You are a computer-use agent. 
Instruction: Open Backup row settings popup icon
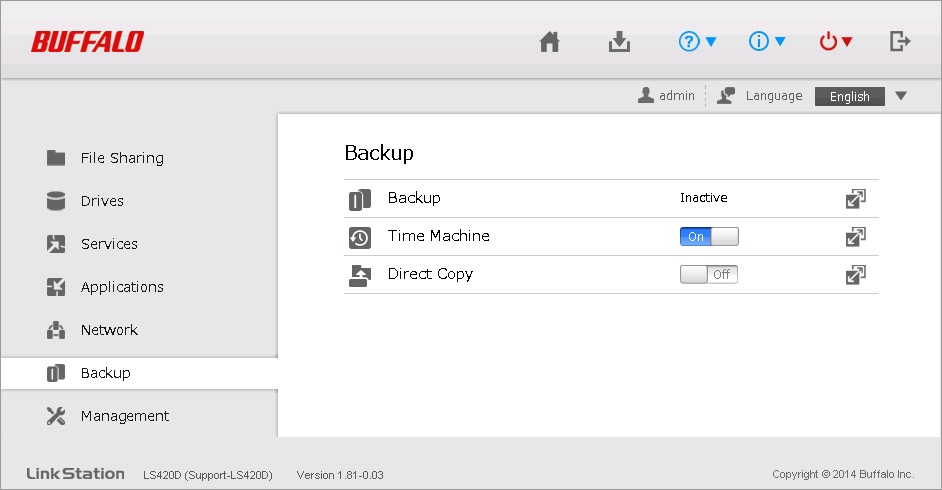pyautogui.click(x=855, y=199)
